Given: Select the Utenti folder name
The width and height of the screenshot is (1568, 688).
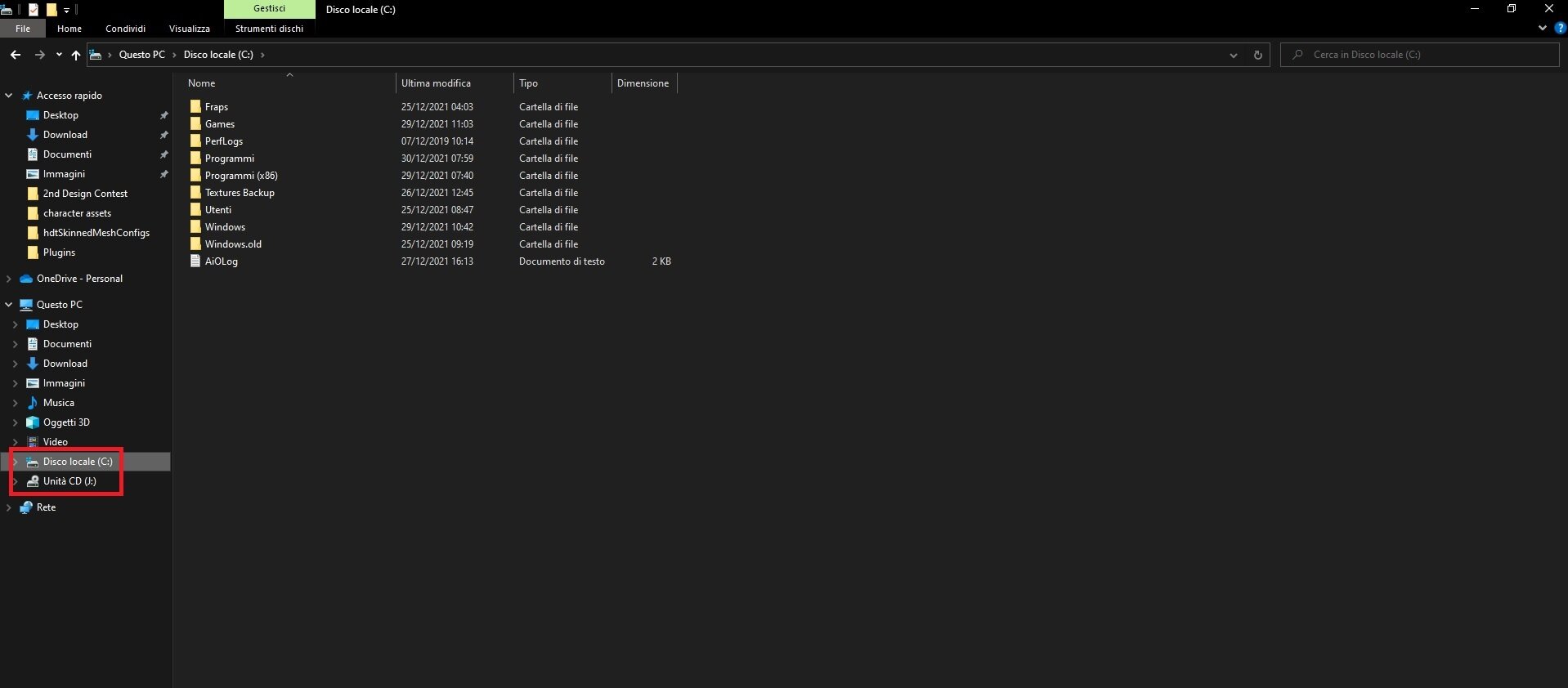Looking at the screenshot, I should point(218,210).
